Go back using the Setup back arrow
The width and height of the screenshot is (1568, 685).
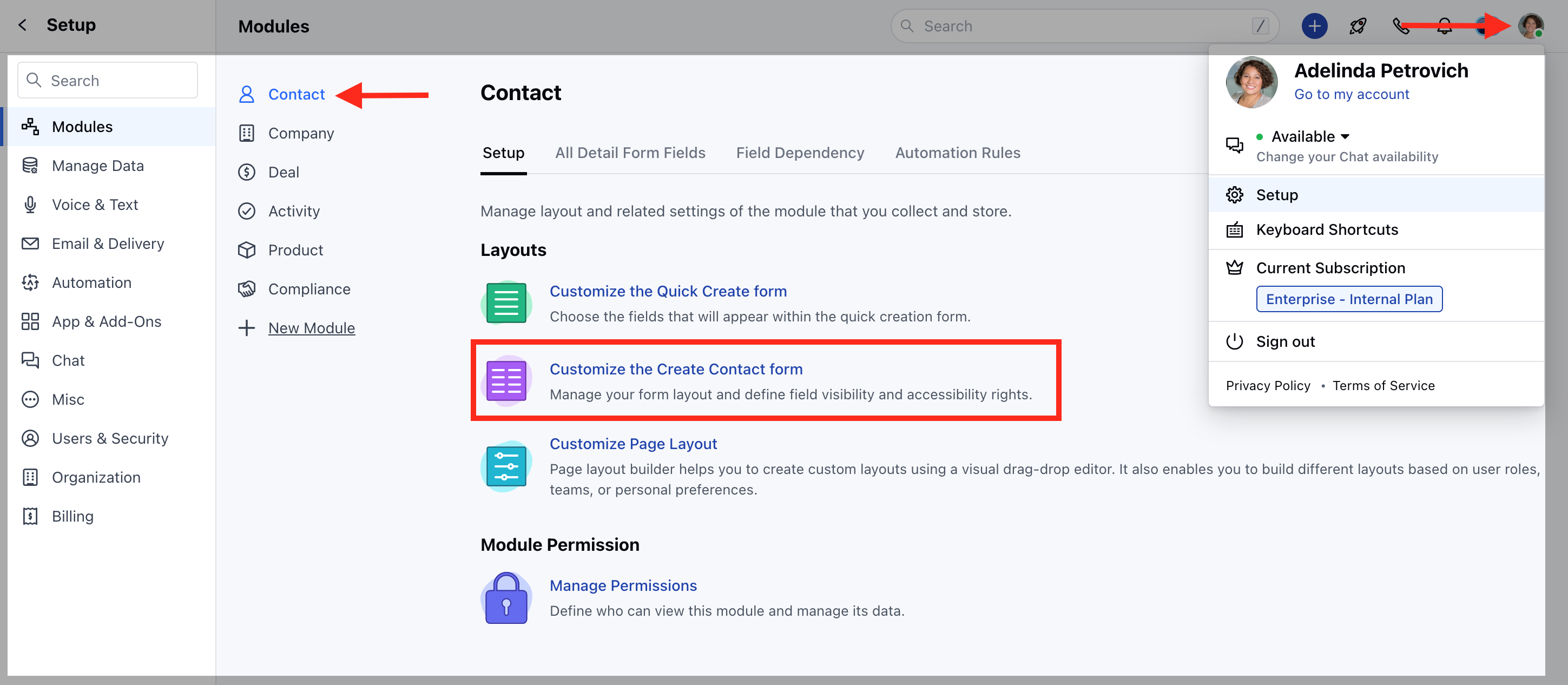coord(23,25)
